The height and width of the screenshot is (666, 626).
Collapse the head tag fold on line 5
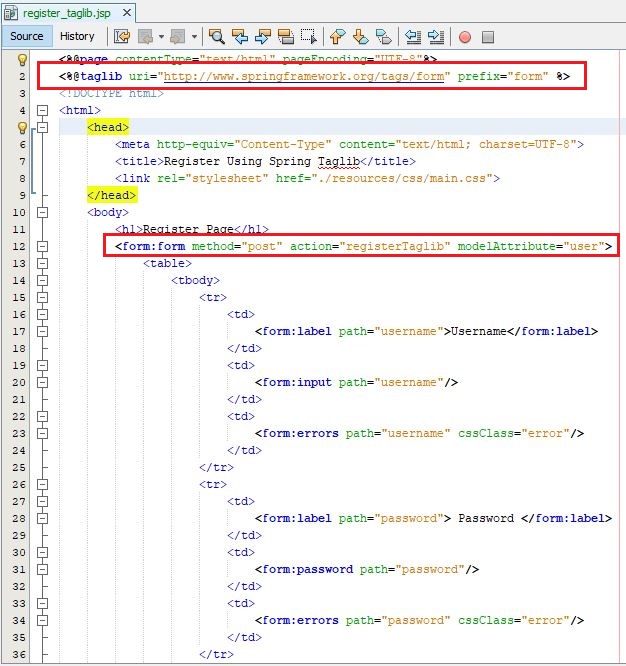click(x=42, y=127)
